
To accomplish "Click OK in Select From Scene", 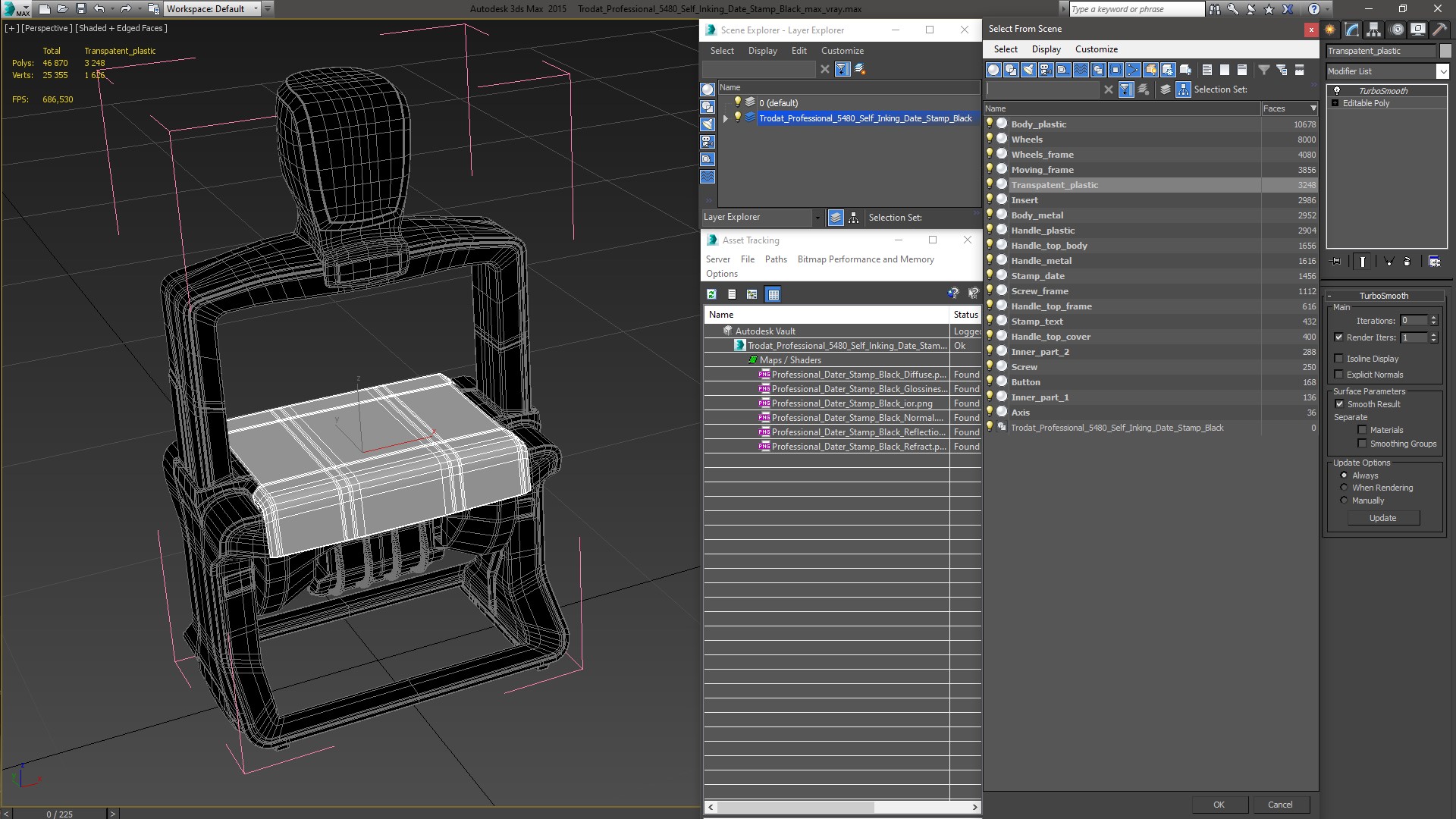I will point(1219,805).
